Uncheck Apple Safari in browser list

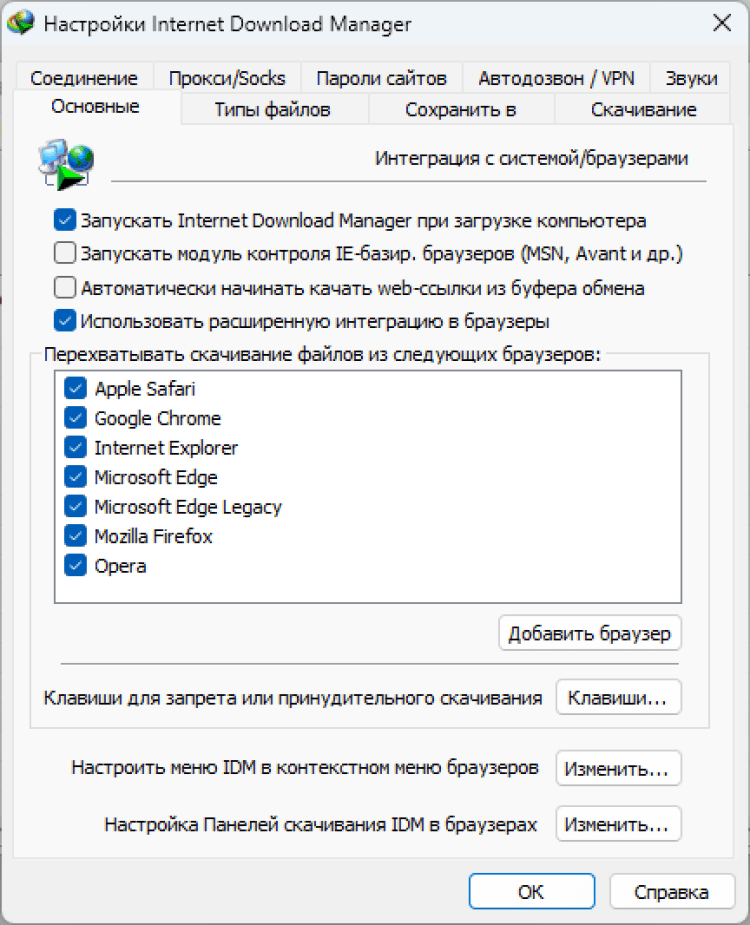coord(76,388)
